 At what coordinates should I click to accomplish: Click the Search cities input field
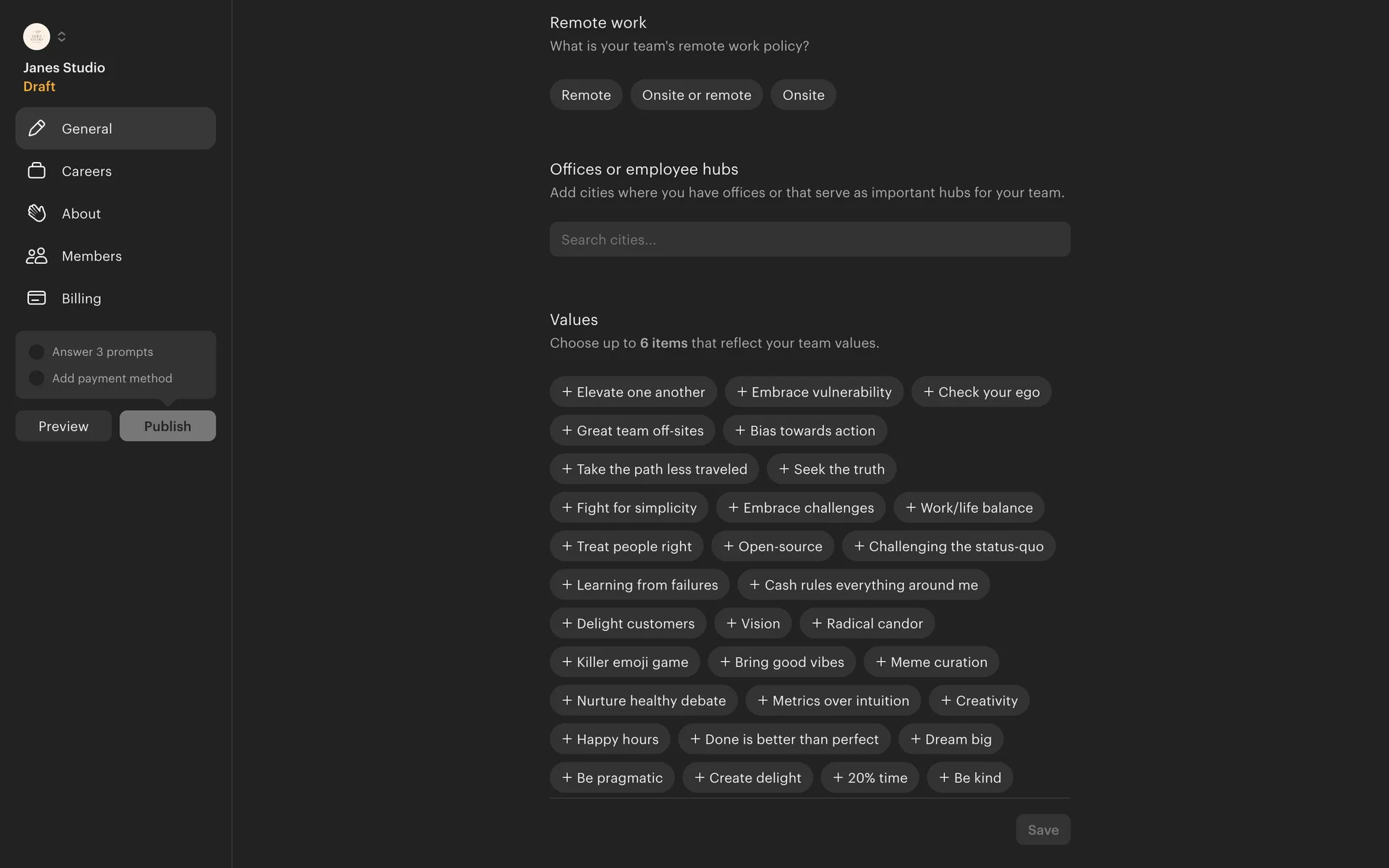(810, 239)
